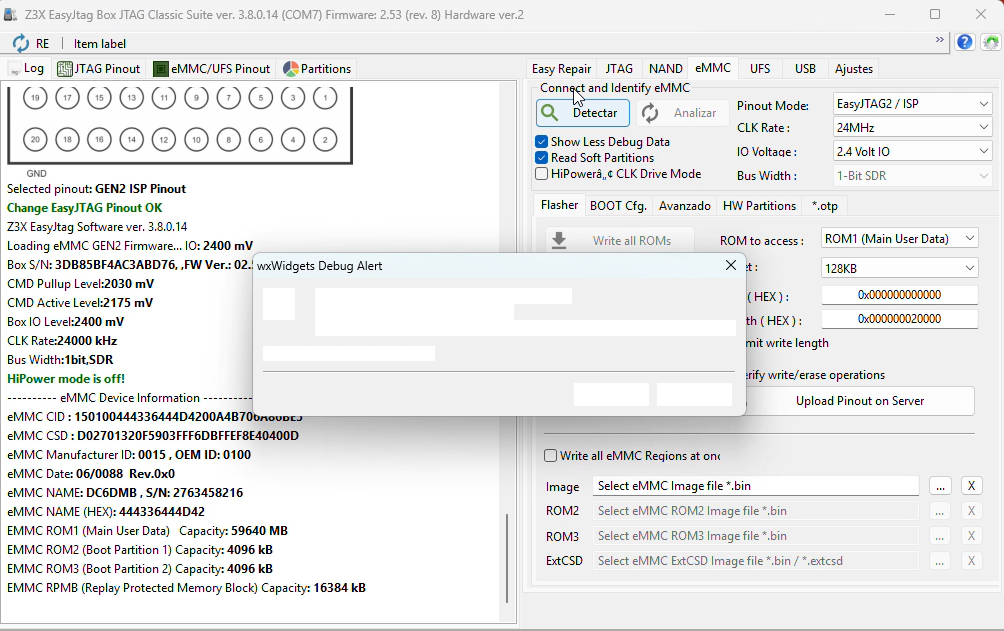Click the eMMC Image file path field
The width and height of the screenshot is (1004, 631).
755,486
